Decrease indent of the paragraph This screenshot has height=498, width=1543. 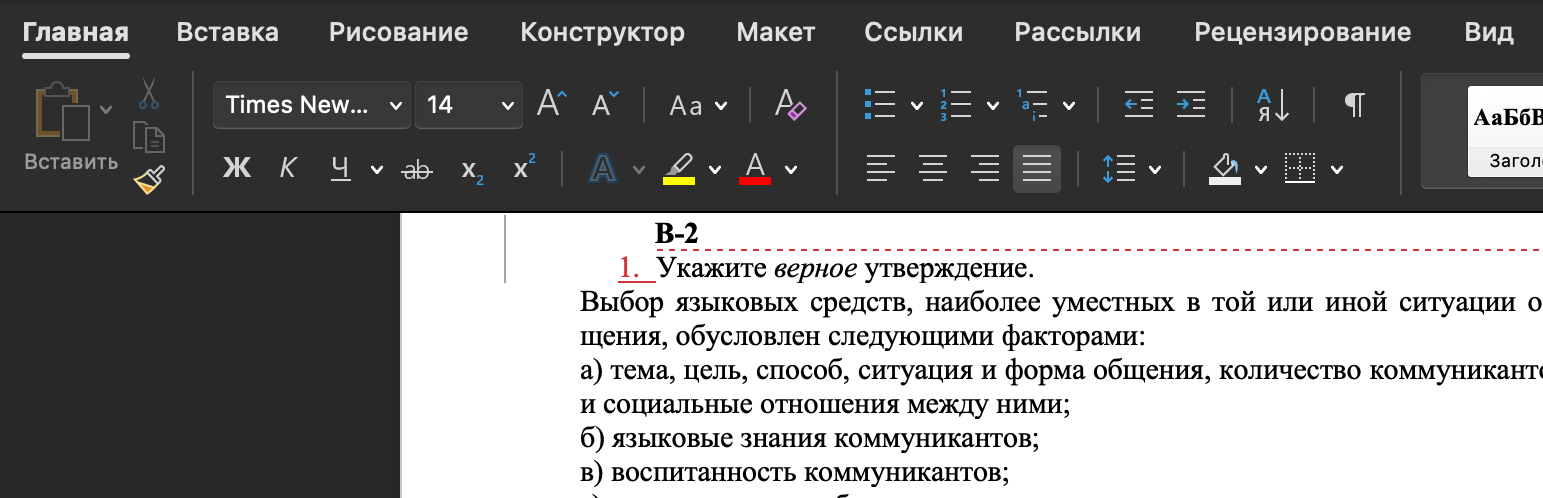click(x=1139, y=105)
